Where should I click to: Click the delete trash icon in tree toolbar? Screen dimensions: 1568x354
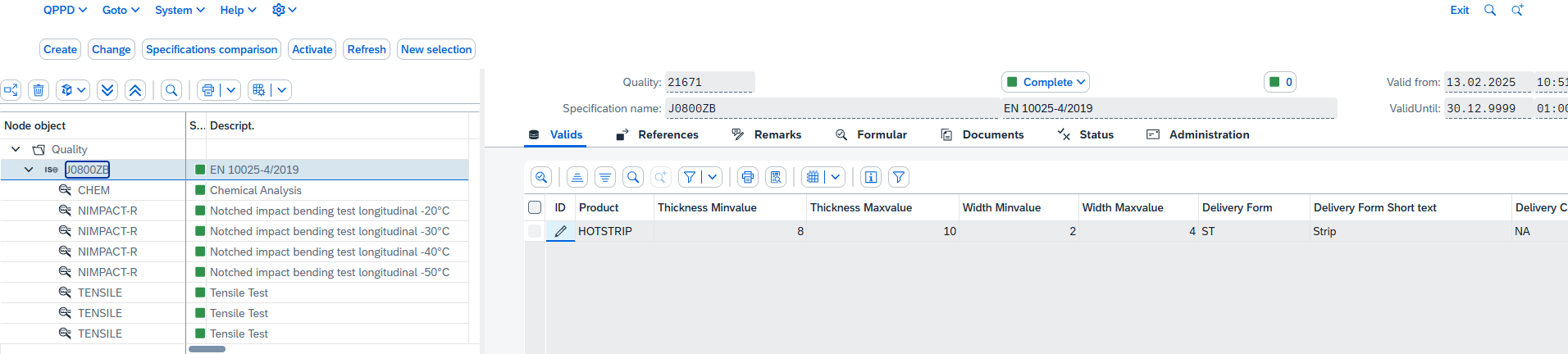pos(39,90)
